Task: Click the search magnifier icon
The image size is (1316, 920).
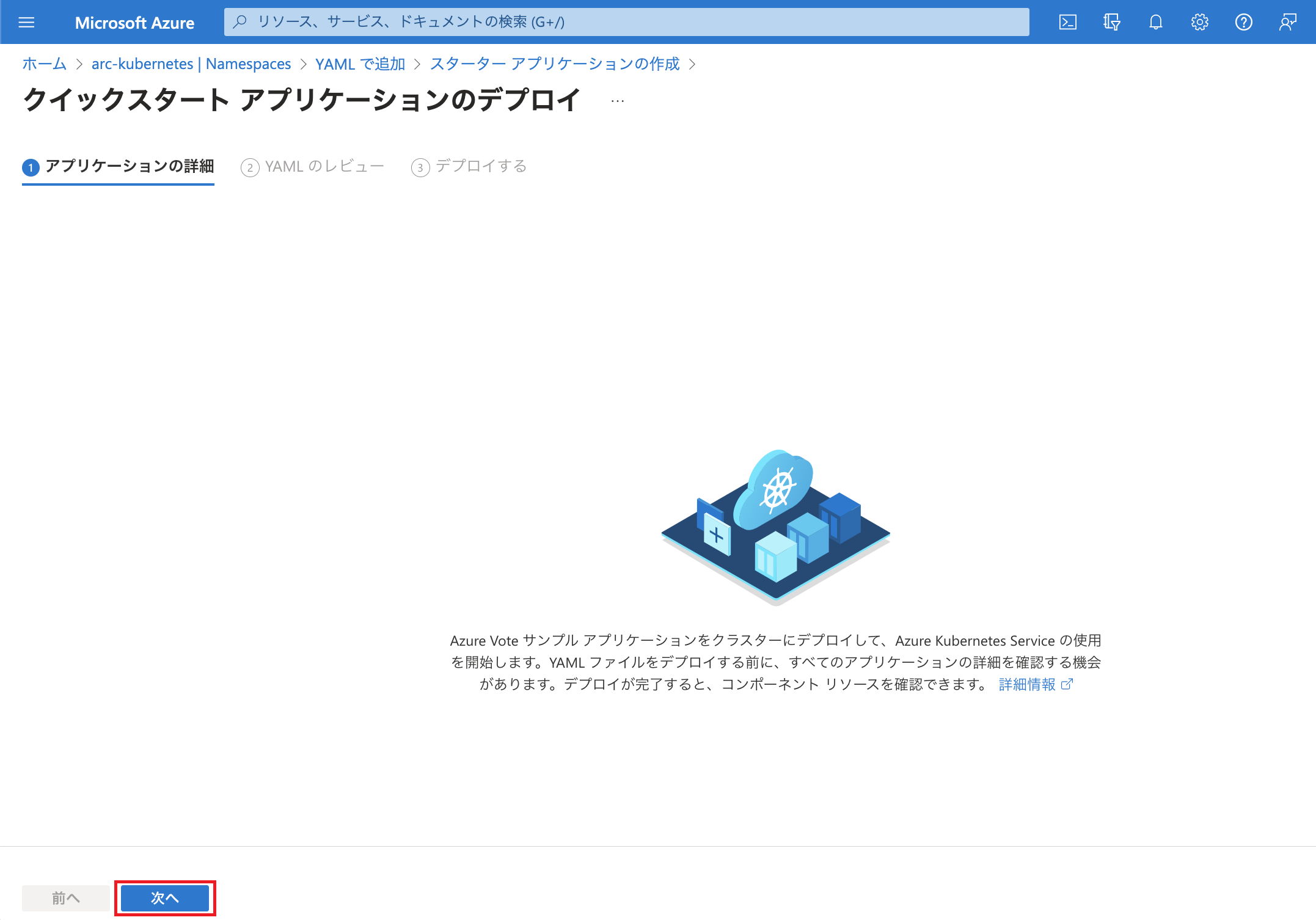Action: [240, 22]
